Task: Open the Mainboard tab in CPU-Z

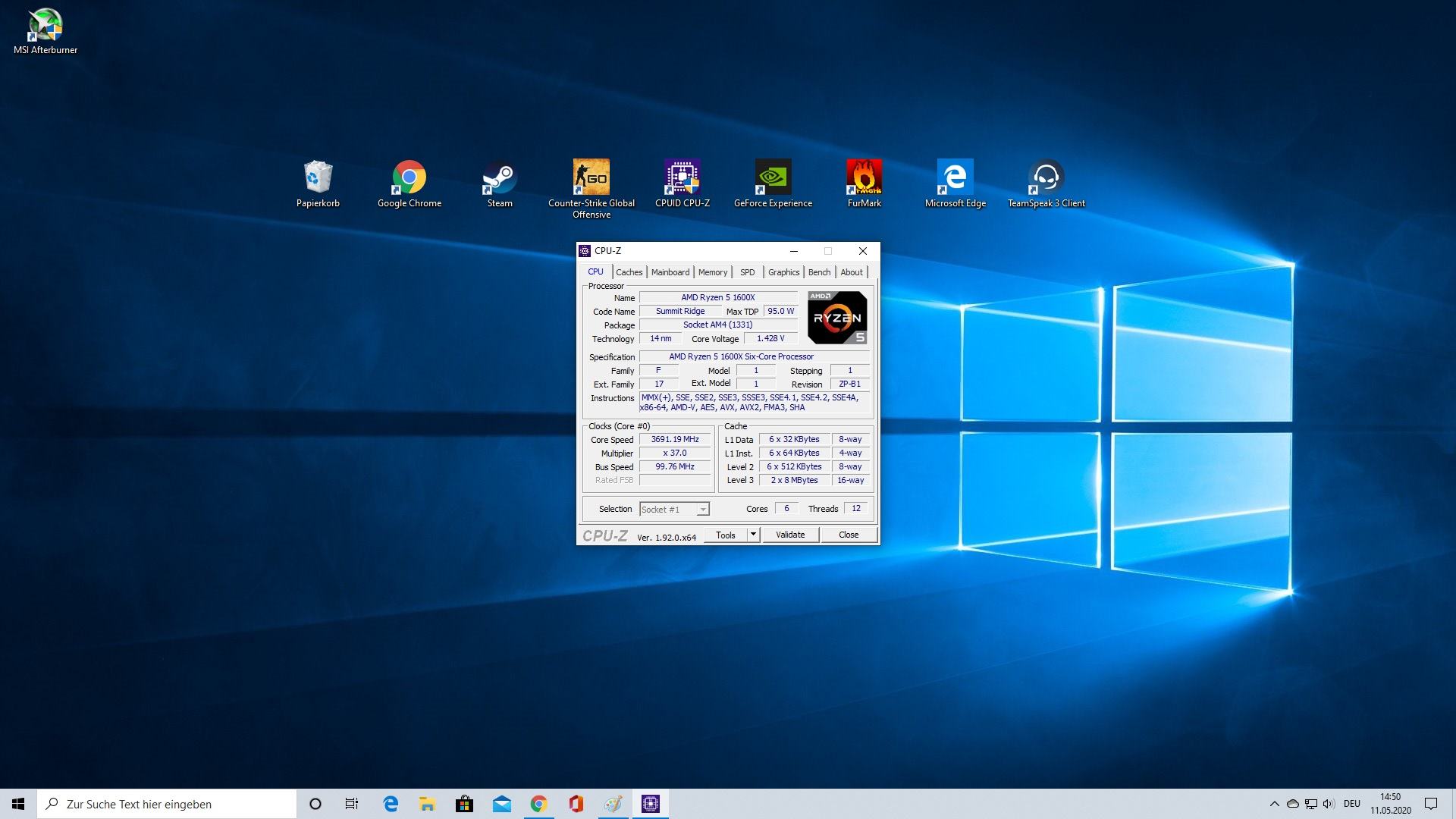Action: pyautogui.click(x=670, y=272)
